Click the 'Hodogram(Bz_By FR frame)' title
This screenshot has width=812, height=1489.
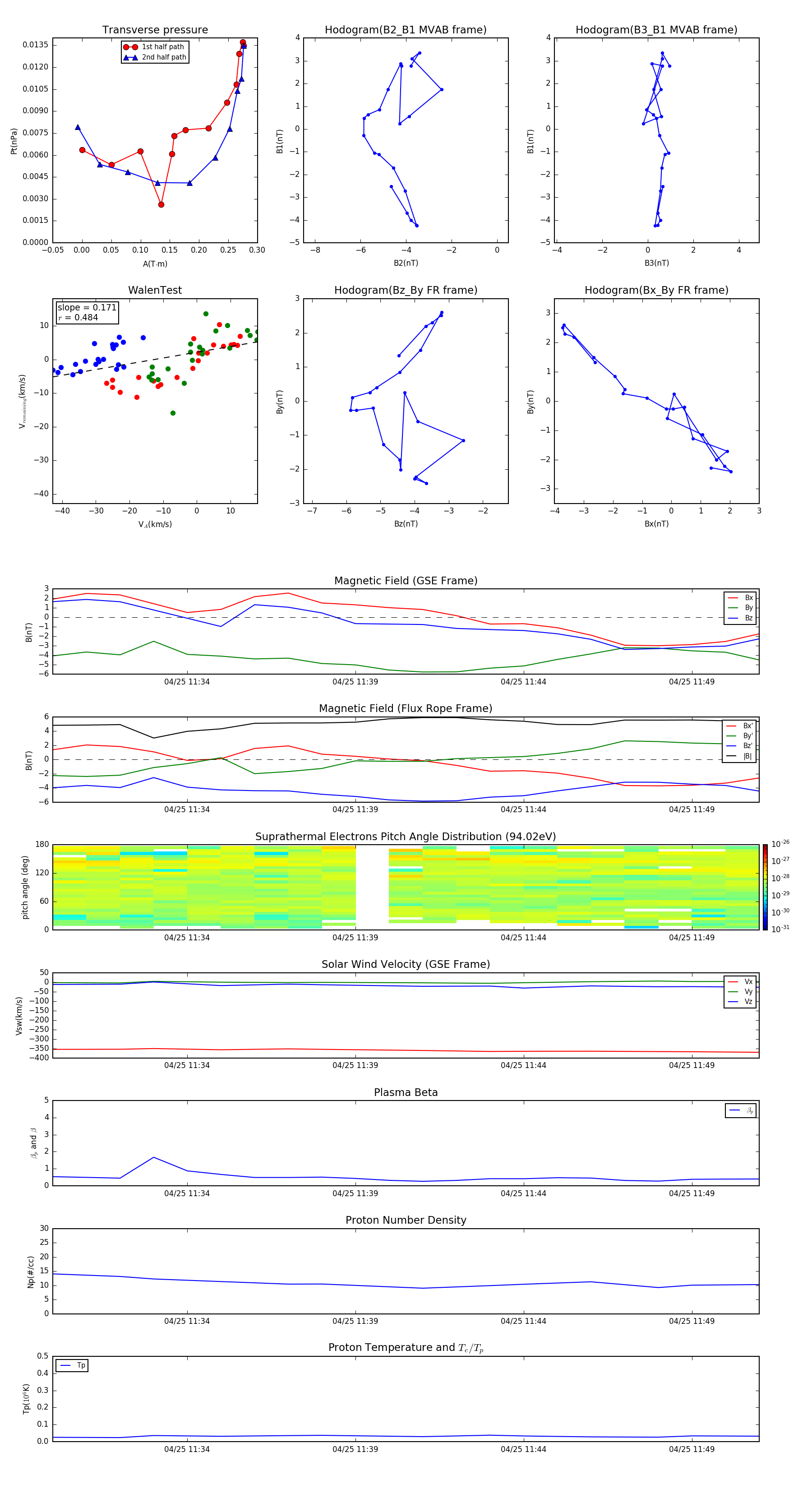406,290
